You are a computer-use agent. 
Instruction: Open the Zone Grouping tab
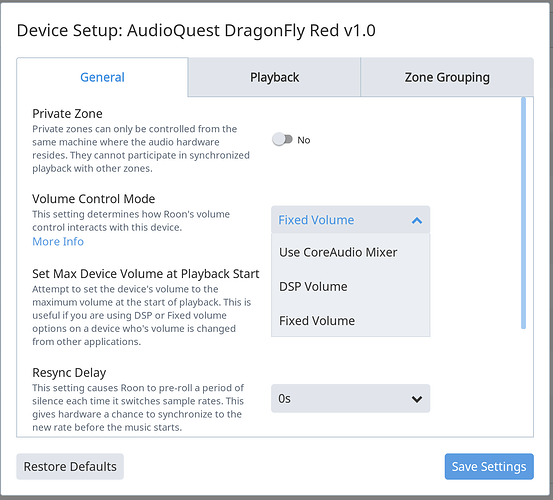coord(447,77)
